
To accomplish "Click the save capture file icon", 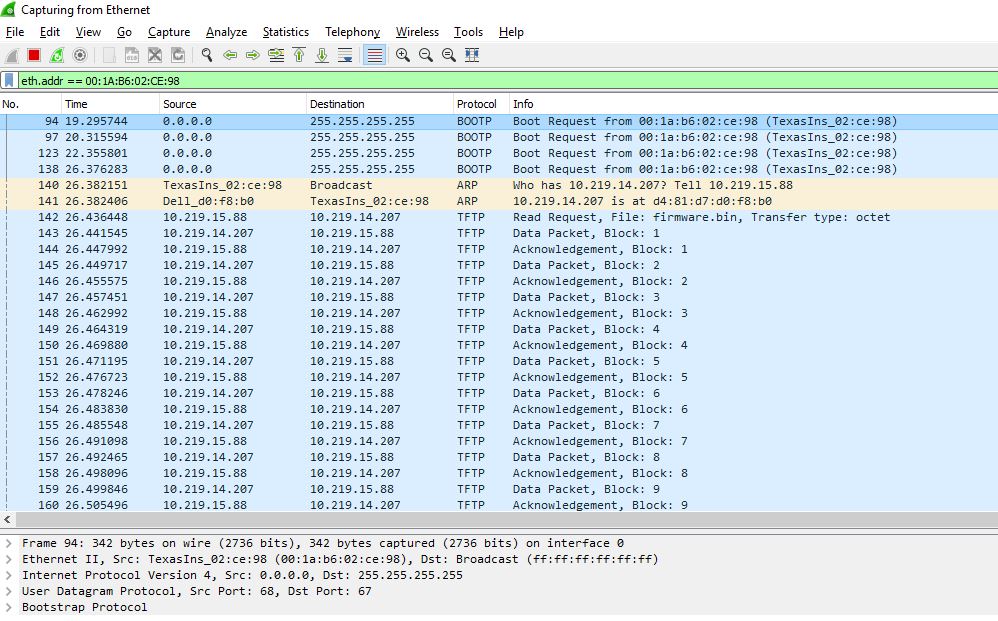I will coord(132,55).
